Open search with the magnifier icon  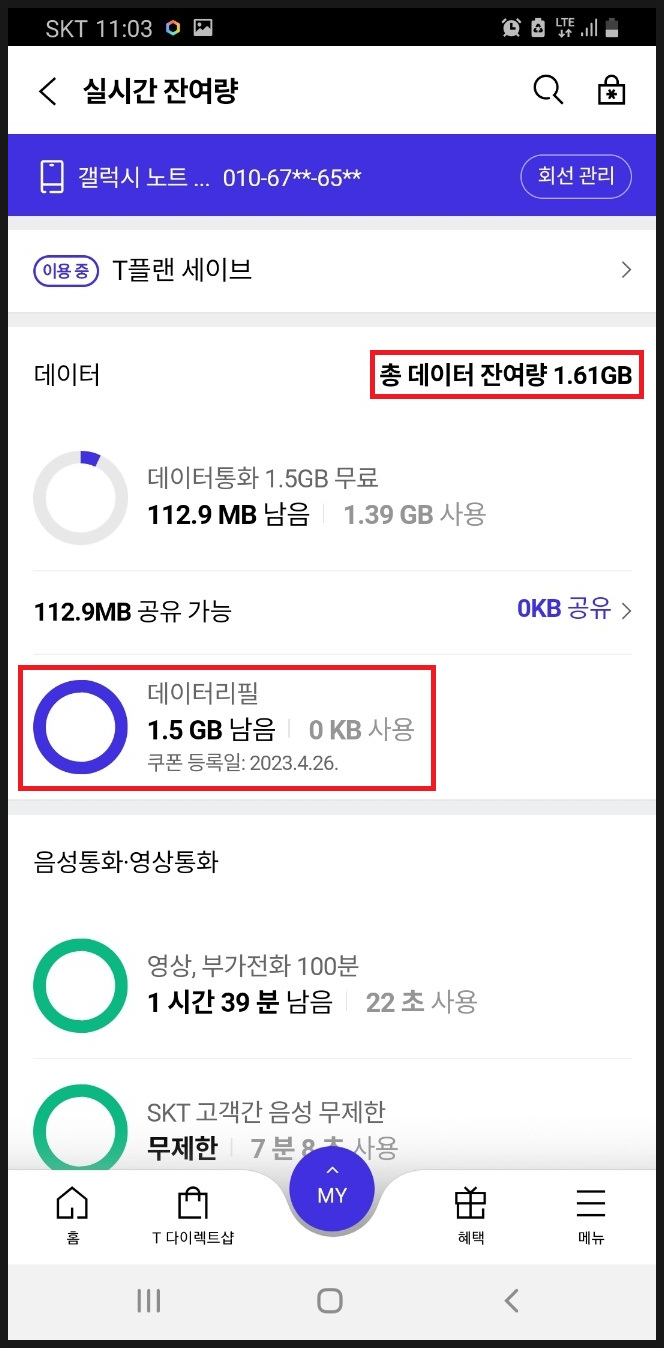click(x=547, y=91)
